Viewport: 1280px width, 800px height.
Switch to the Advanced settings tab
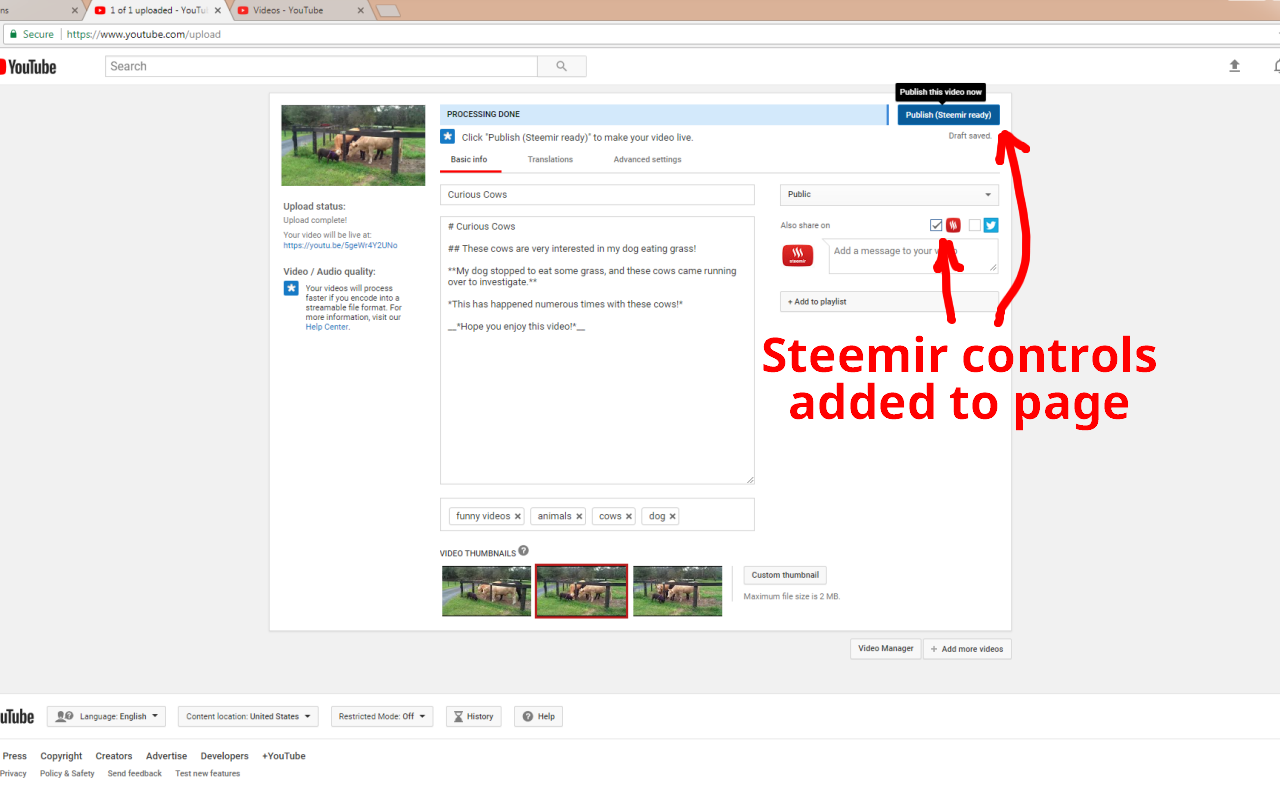(x=647, y=160)
